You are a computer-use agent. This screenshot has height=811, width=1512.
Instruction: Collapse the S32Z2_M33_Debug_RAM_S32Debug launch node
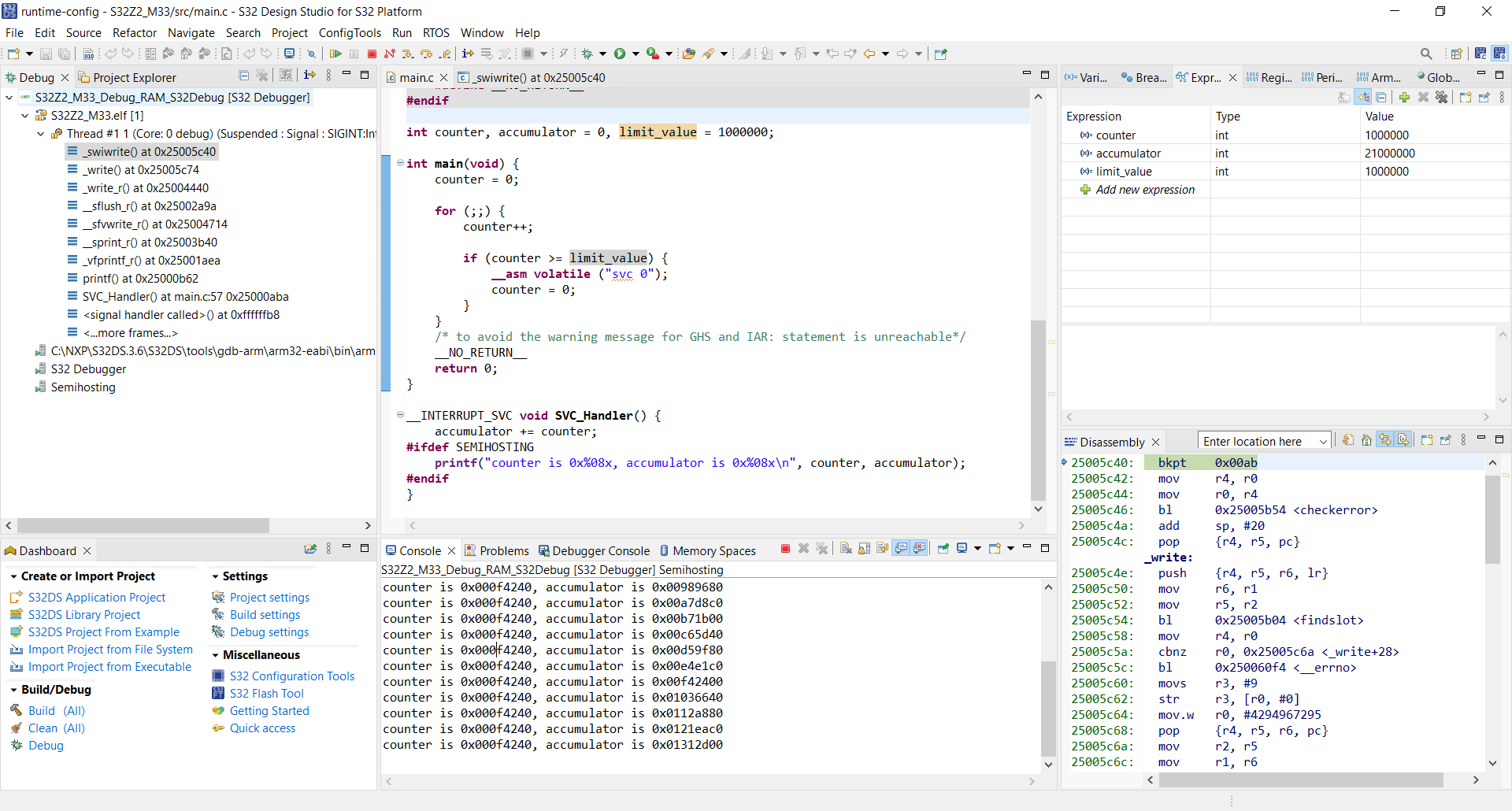[9, 98]
